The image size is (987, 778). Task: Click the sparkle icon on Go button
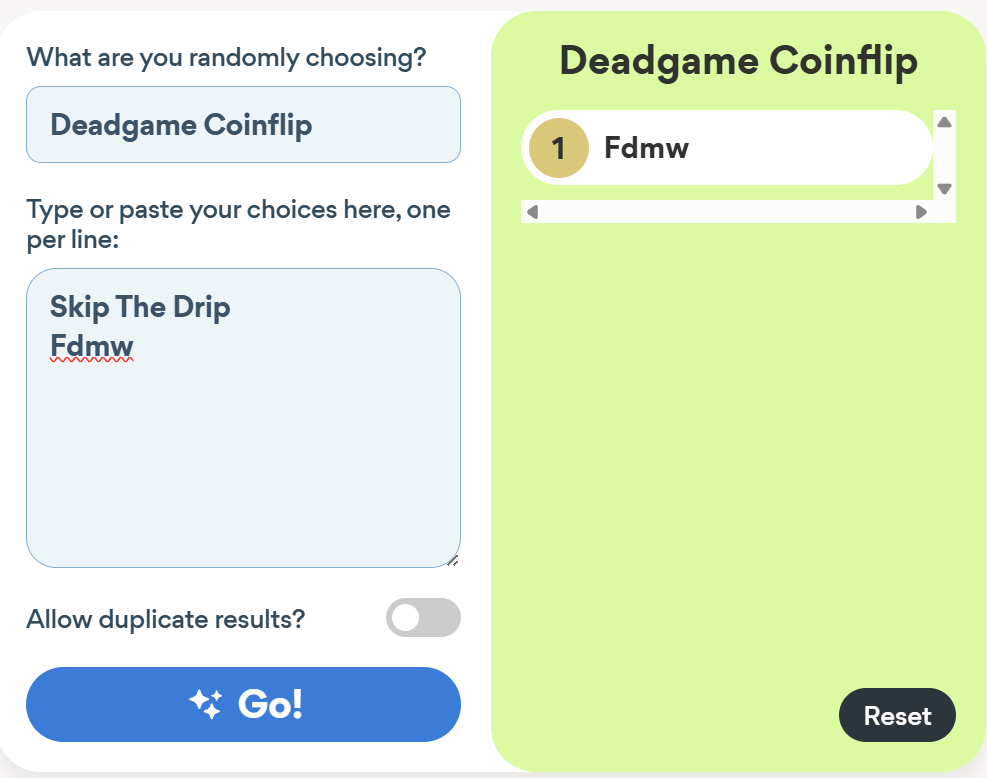point(206,704)
